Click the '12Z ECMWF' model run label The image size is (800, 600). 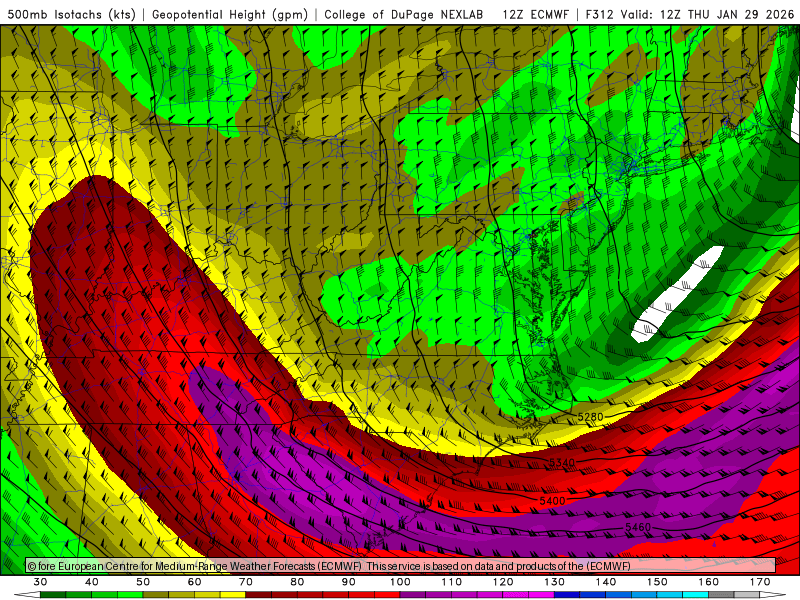click(x=535, y=14)
